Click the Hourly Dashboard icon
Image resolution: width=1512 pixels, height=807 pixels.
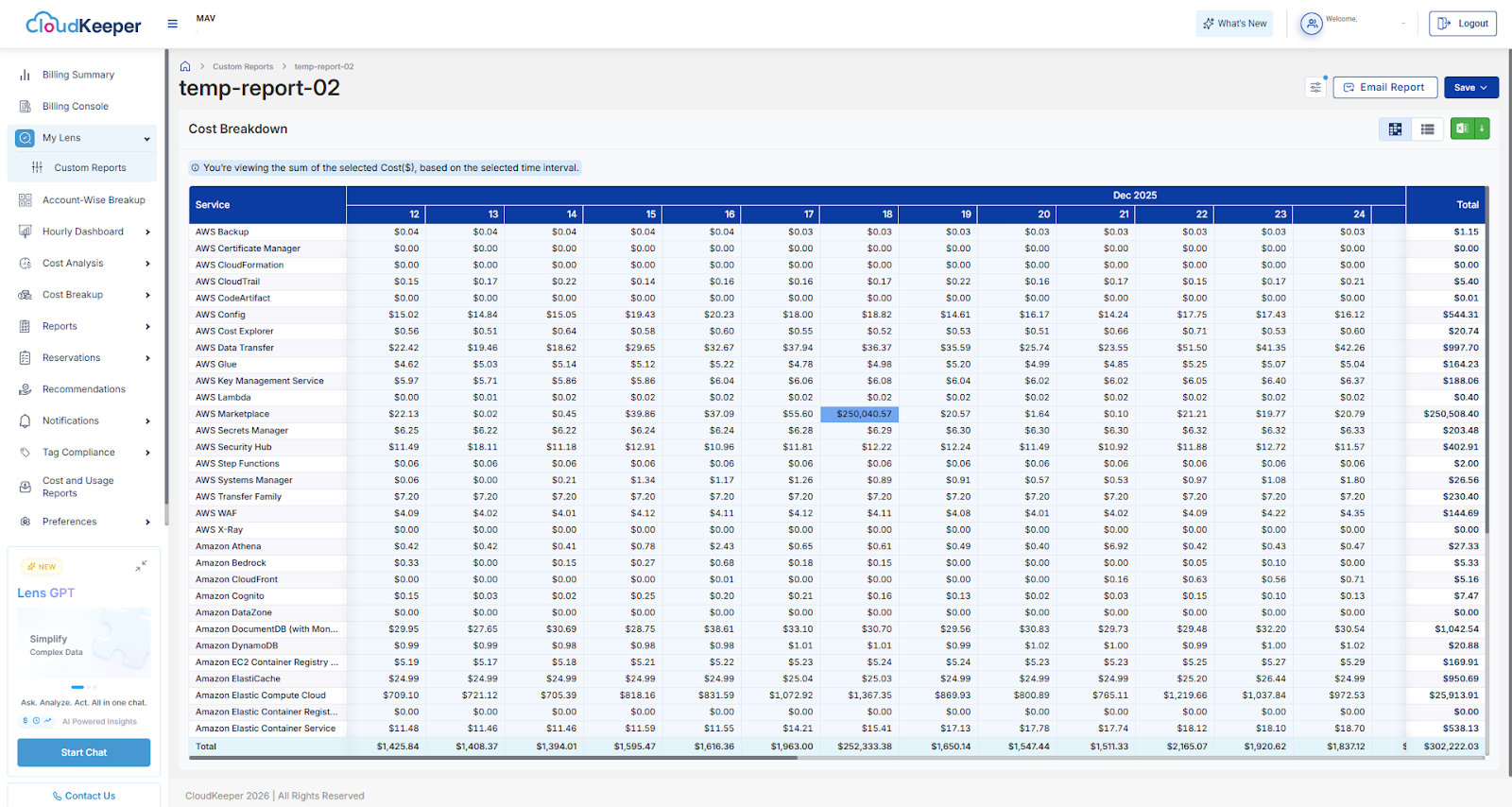pos(25,232)
